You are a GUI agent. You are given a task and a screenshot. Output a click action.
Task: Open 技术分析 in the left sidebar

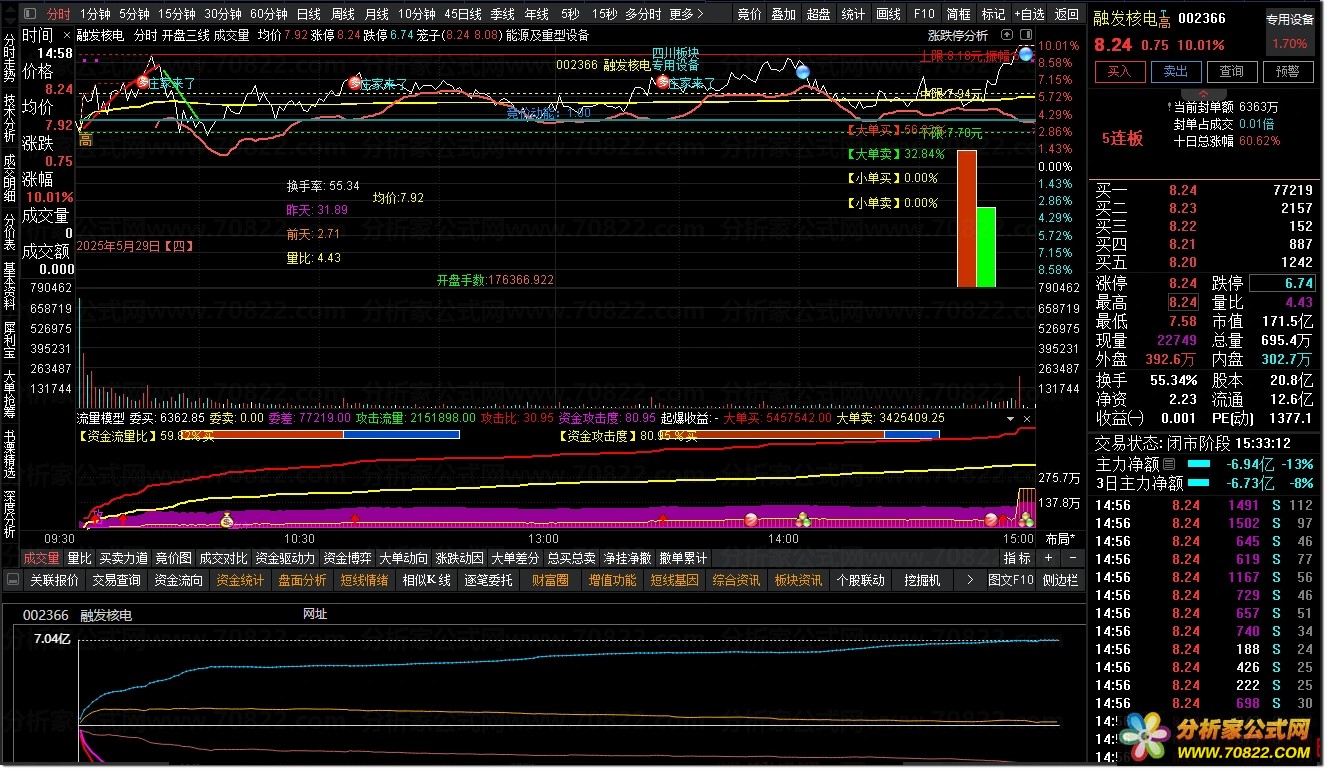tap(10, 120)
